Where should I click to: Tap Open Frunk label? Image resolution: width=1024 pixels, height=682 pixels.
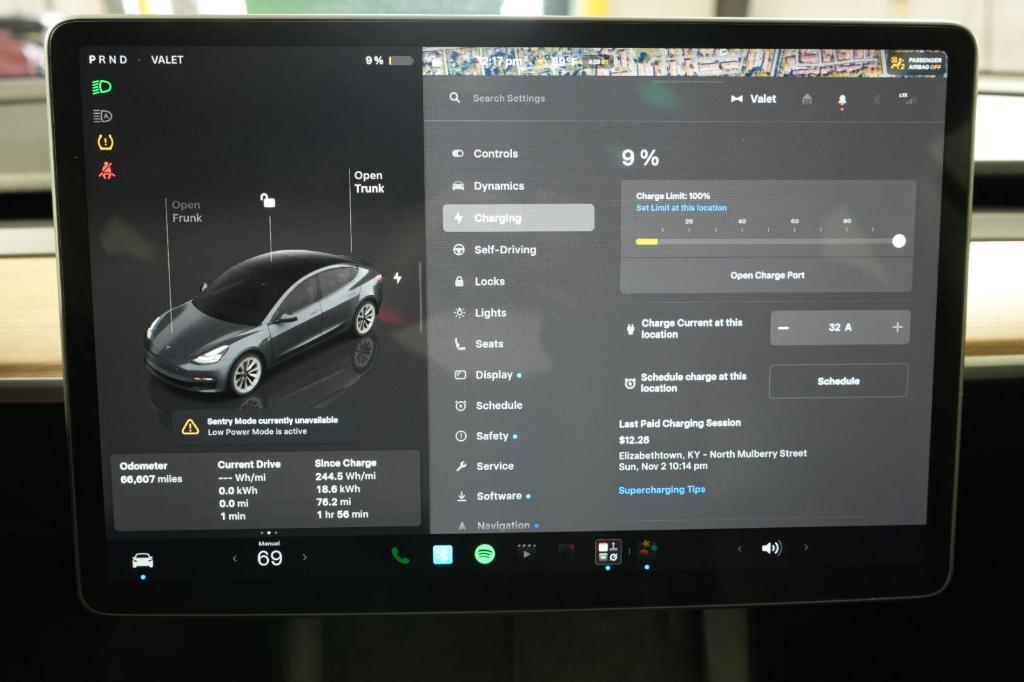[187, 211]
